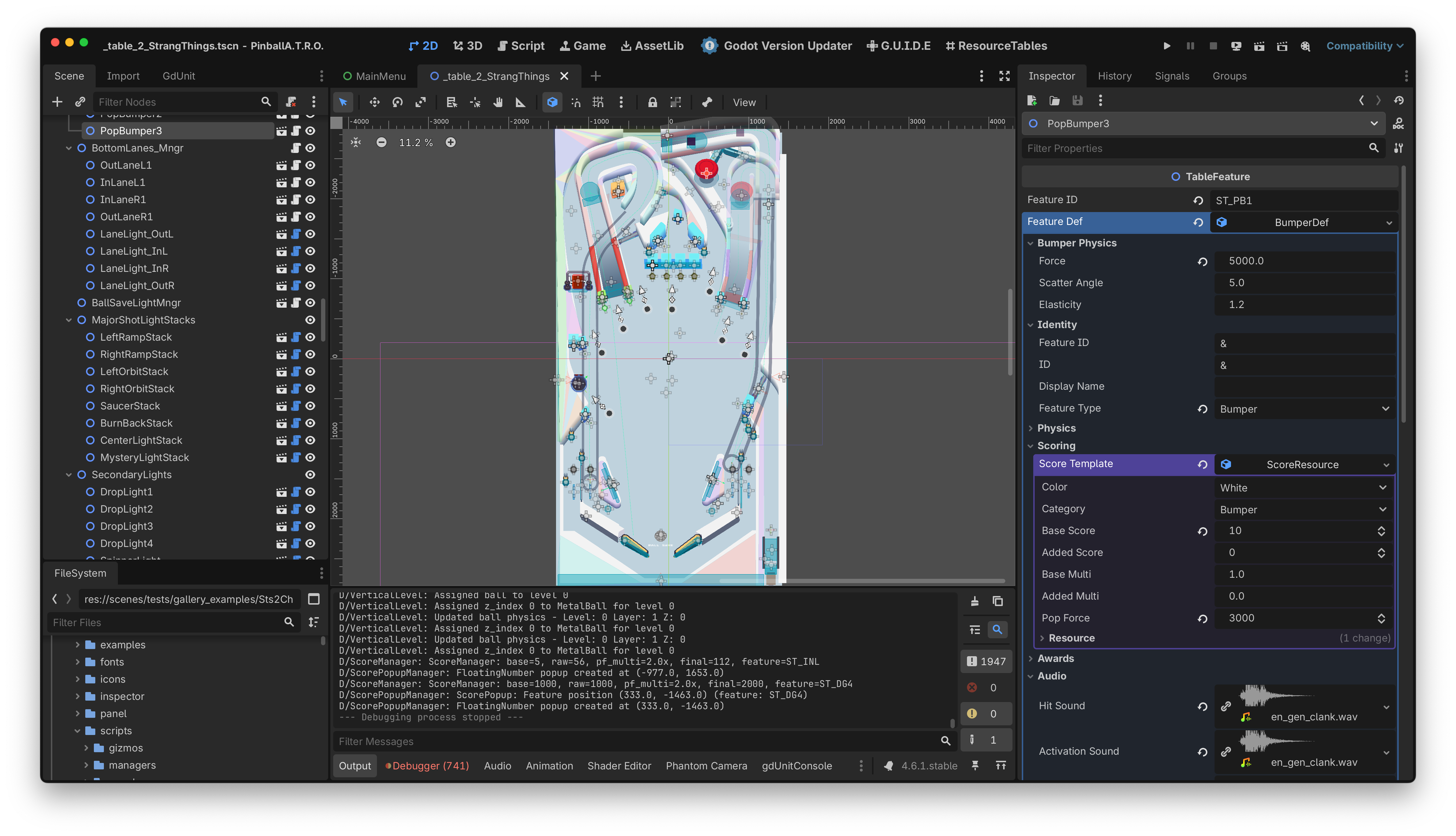Open the Debugger (741) bottom panel

click(428, 765)
